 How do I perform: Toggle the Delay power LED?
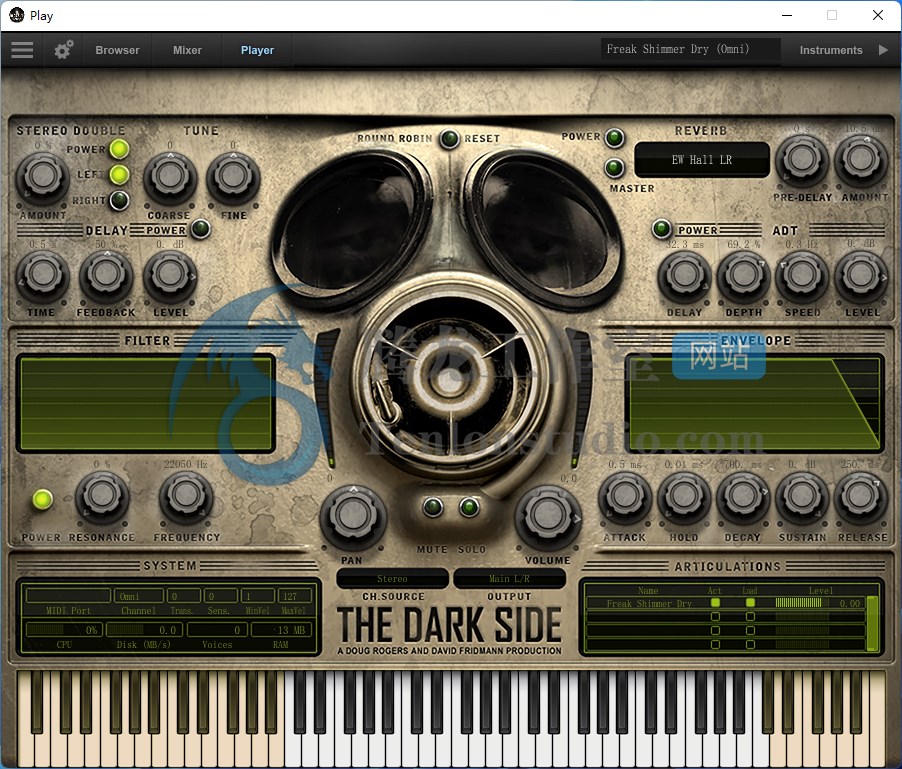click(x=201, y=229)
